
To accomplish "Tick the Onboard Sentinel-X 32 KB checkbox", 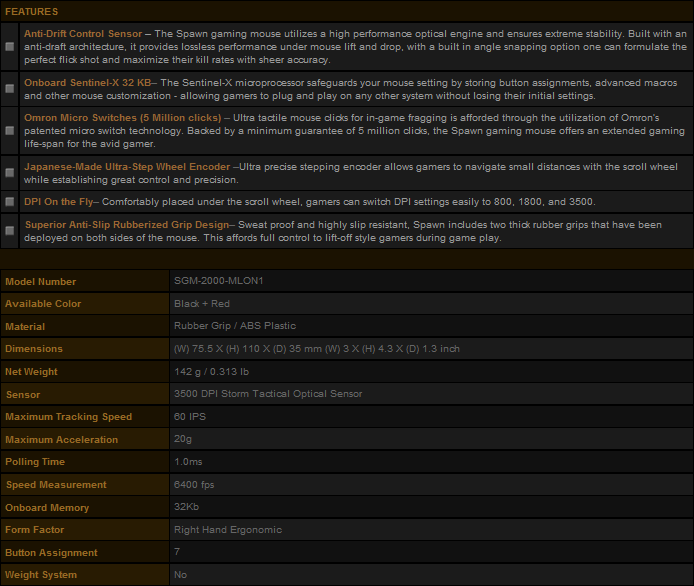I will pos(10,89).
